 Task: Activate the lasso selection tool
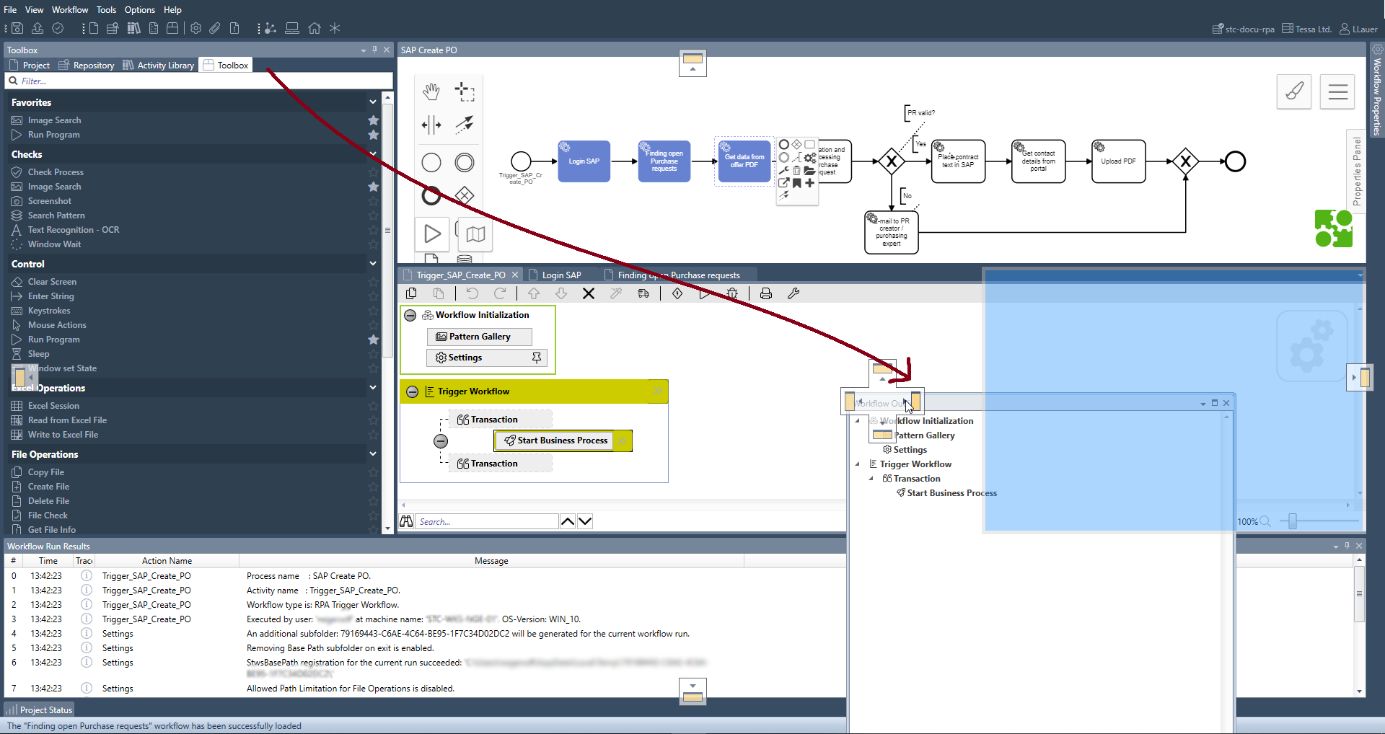[464, 93]
